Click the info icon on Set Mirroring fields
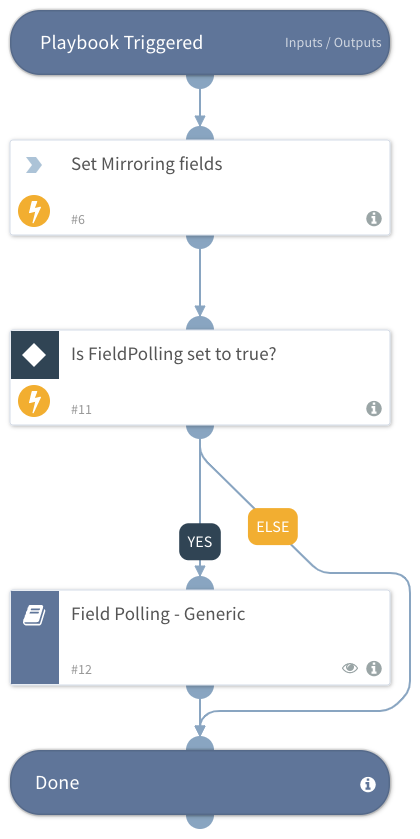Image resolution: width=420 pixels, height=839 pixels. coord(373,218)
